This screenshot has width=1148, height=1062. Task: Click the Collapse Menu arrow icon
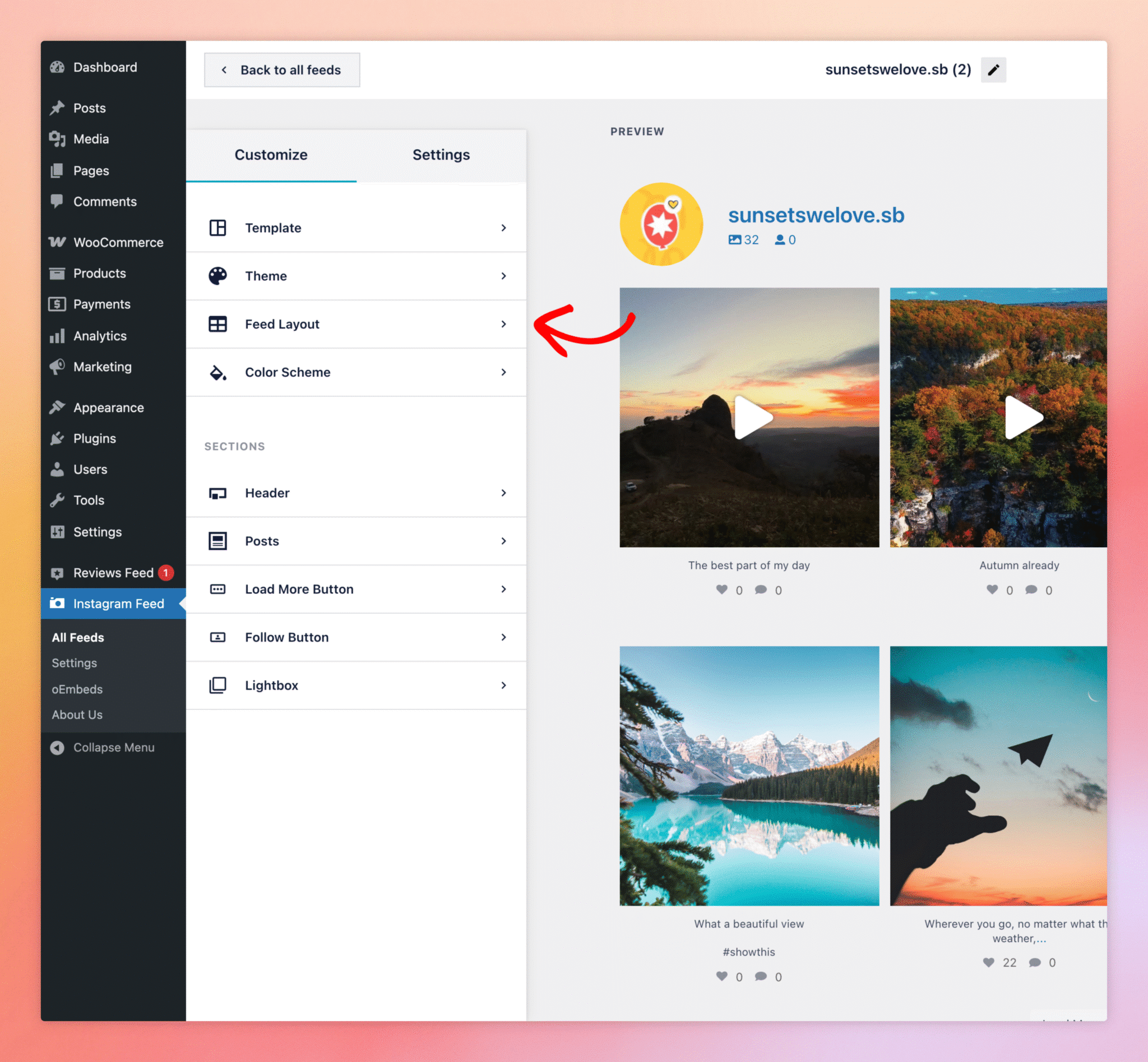click(x=57, y=747)
